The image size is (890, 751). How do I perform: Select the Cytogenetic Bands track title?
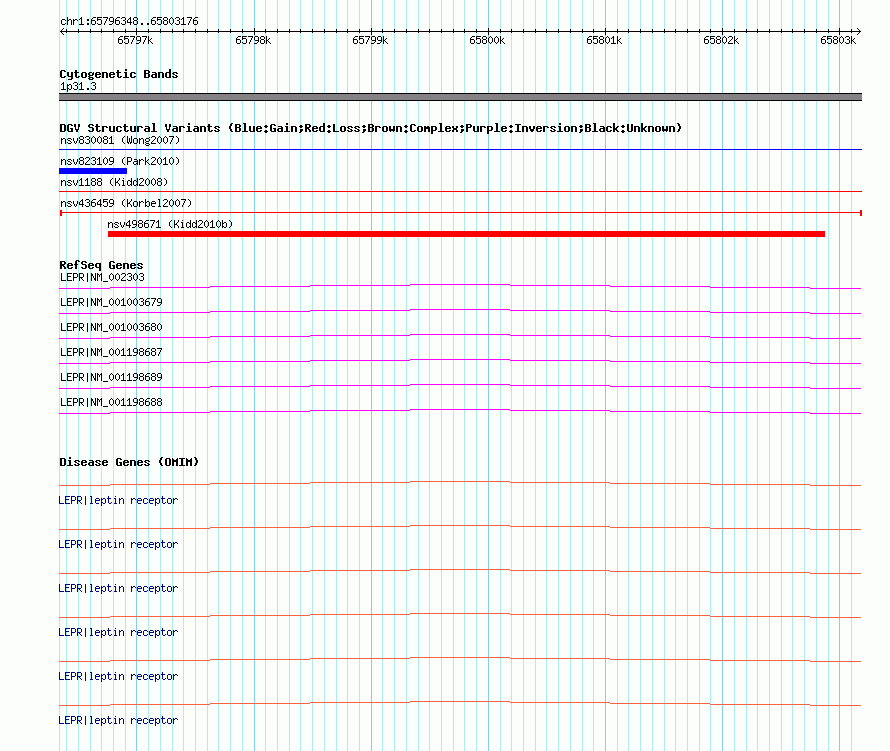[x=119, y=74]
